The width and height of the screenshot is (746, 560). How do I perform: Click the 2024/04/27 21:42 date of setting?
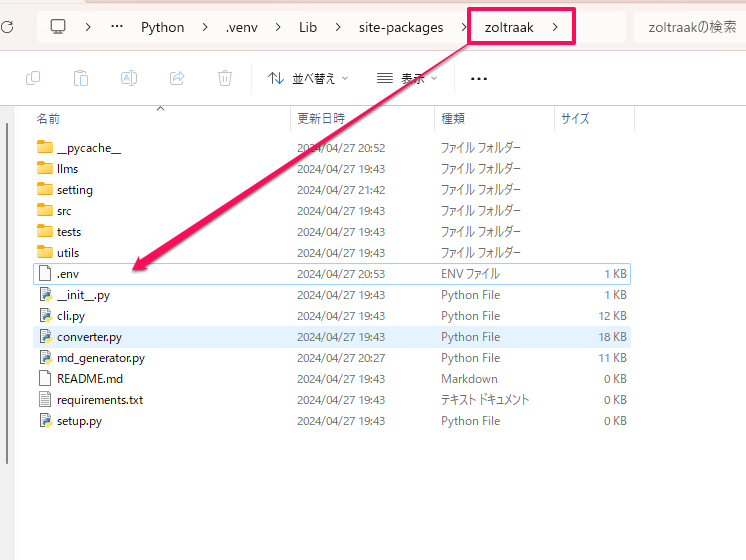pos(341,190)
